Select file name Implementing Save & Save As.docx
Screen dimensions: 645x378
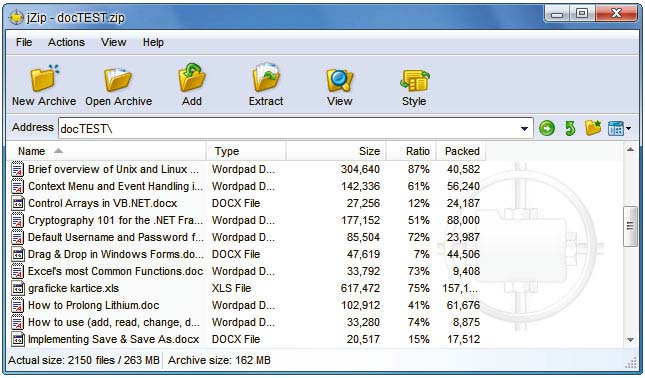[x=113, y=339]
